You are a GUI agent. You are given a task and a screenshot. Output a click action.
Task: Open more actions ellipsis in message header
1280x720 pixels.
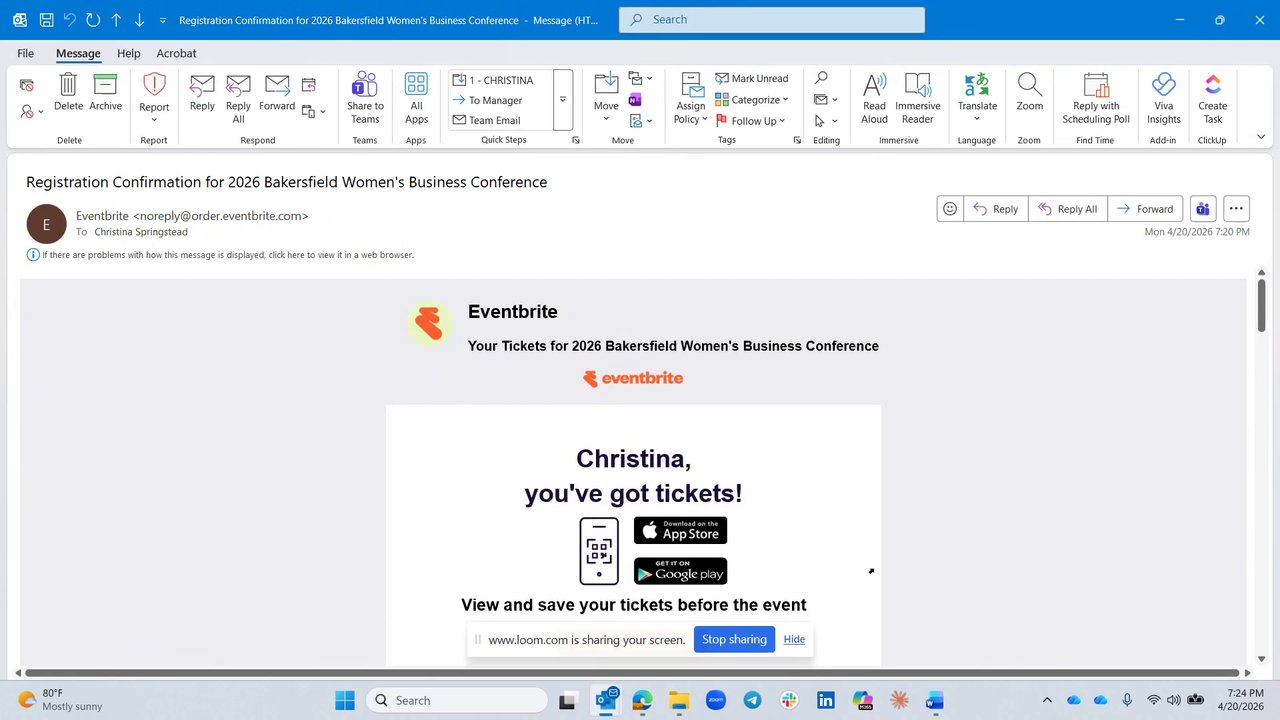click(x=1236, y=209)
